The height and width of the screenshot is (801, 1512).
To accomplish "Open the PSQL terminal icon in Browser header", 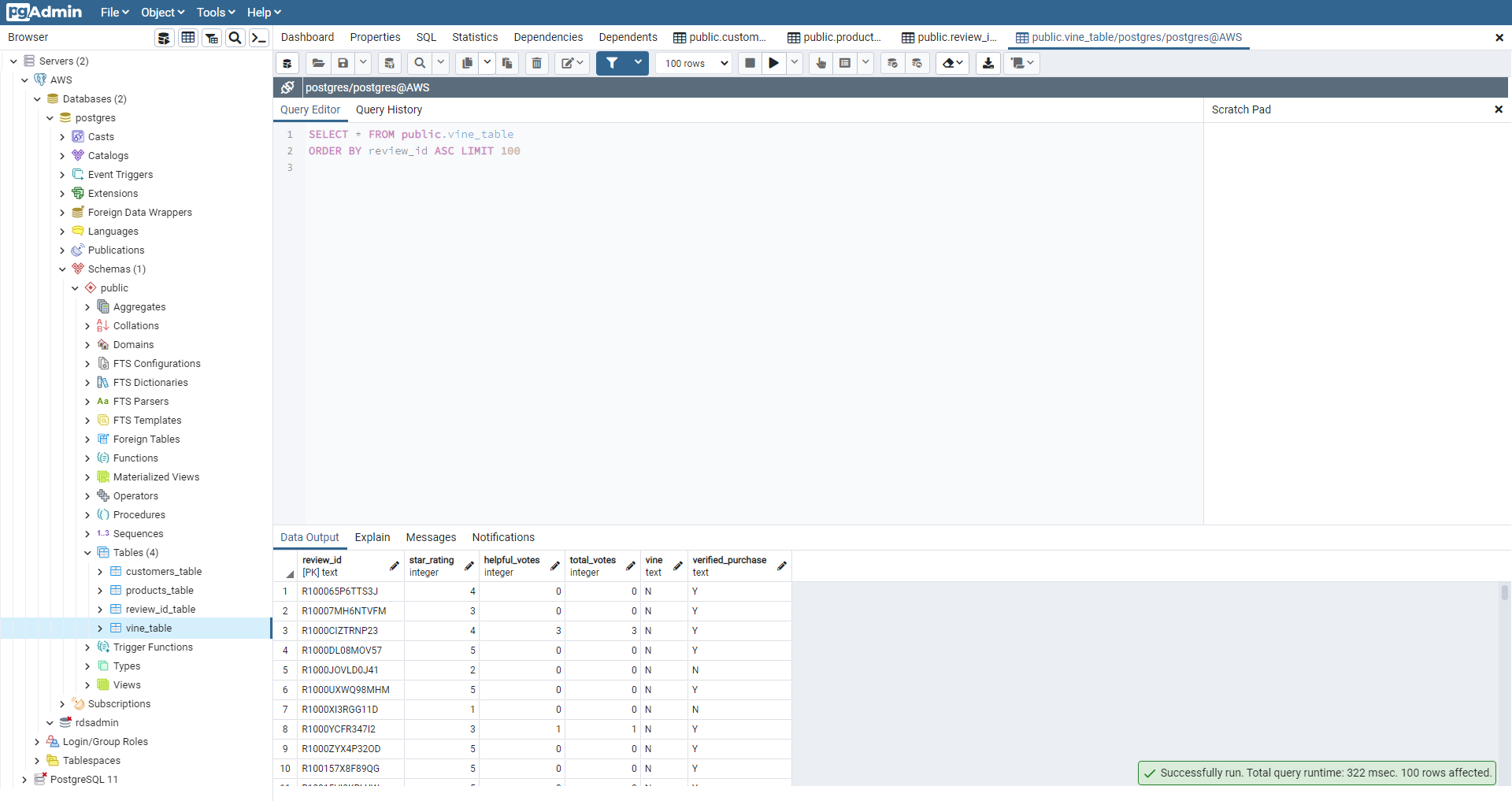I will tap(258, 38).
